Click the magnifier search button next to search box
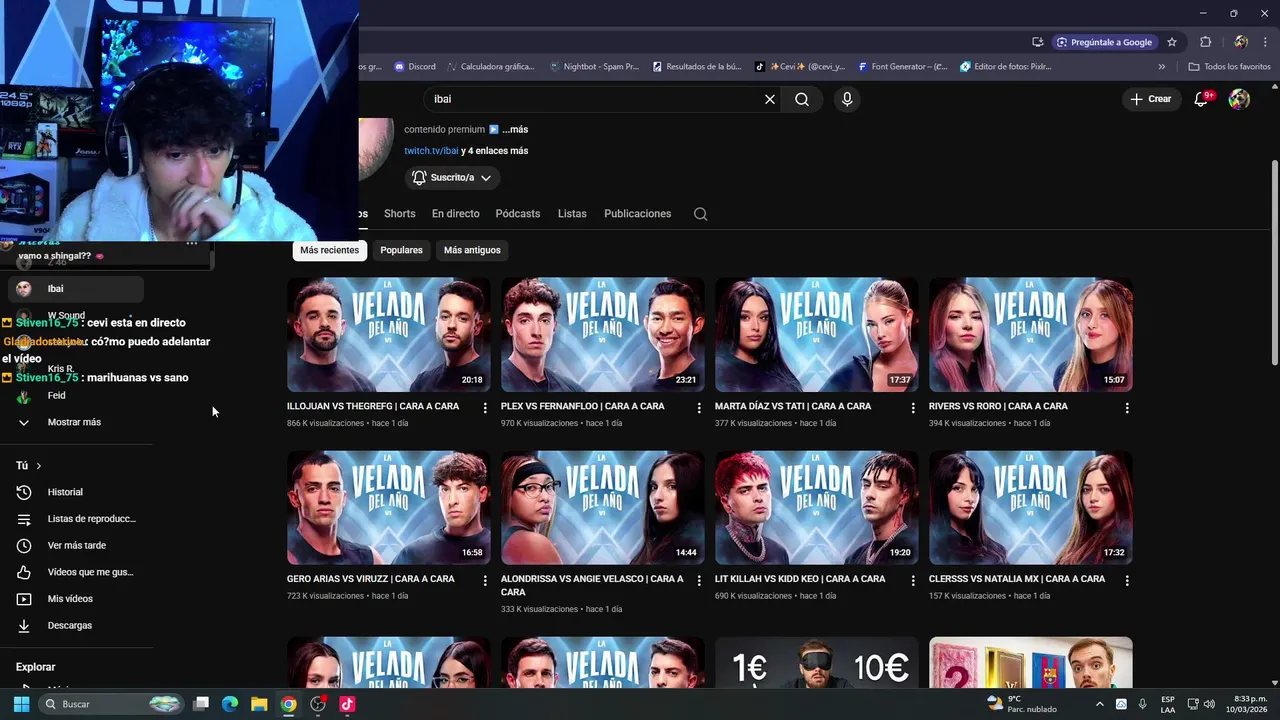Image resolution: width=1280 pixels, height=720 pixels. [802, 99]
